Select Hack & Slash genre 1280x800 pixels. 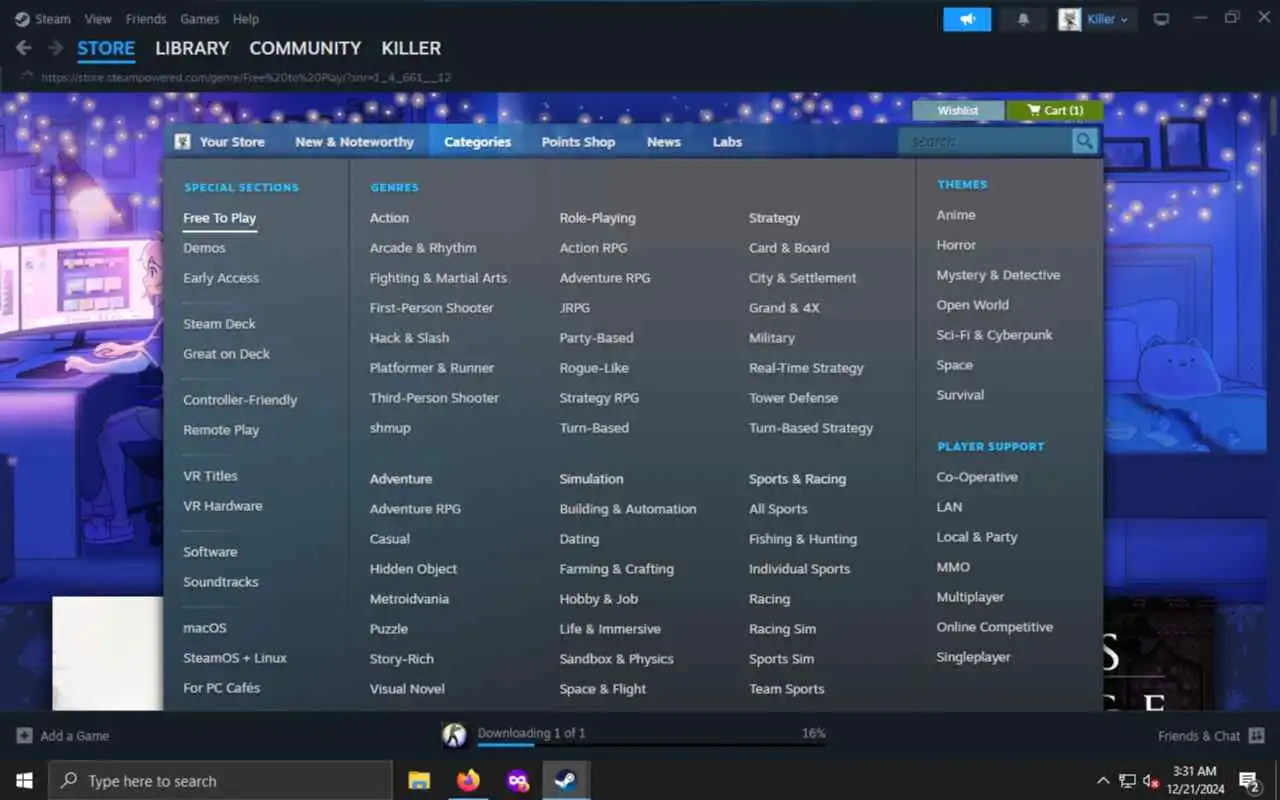click(x=409, y=338)
